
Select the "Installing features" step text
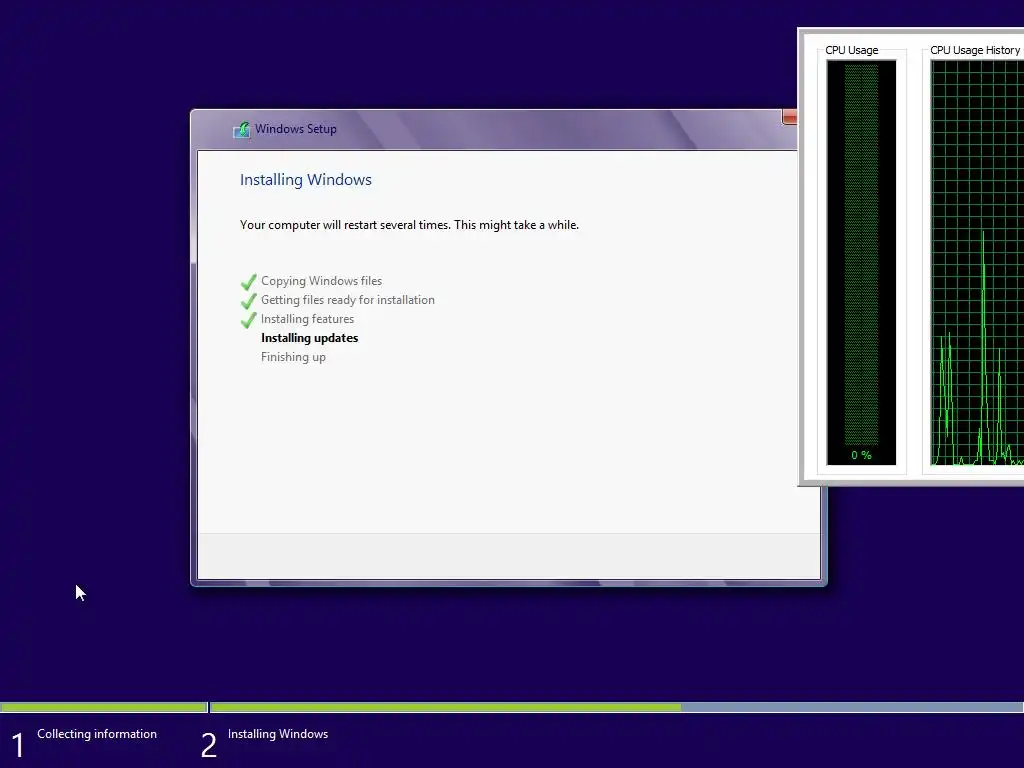pyautogui.click(x=308, y=319)
